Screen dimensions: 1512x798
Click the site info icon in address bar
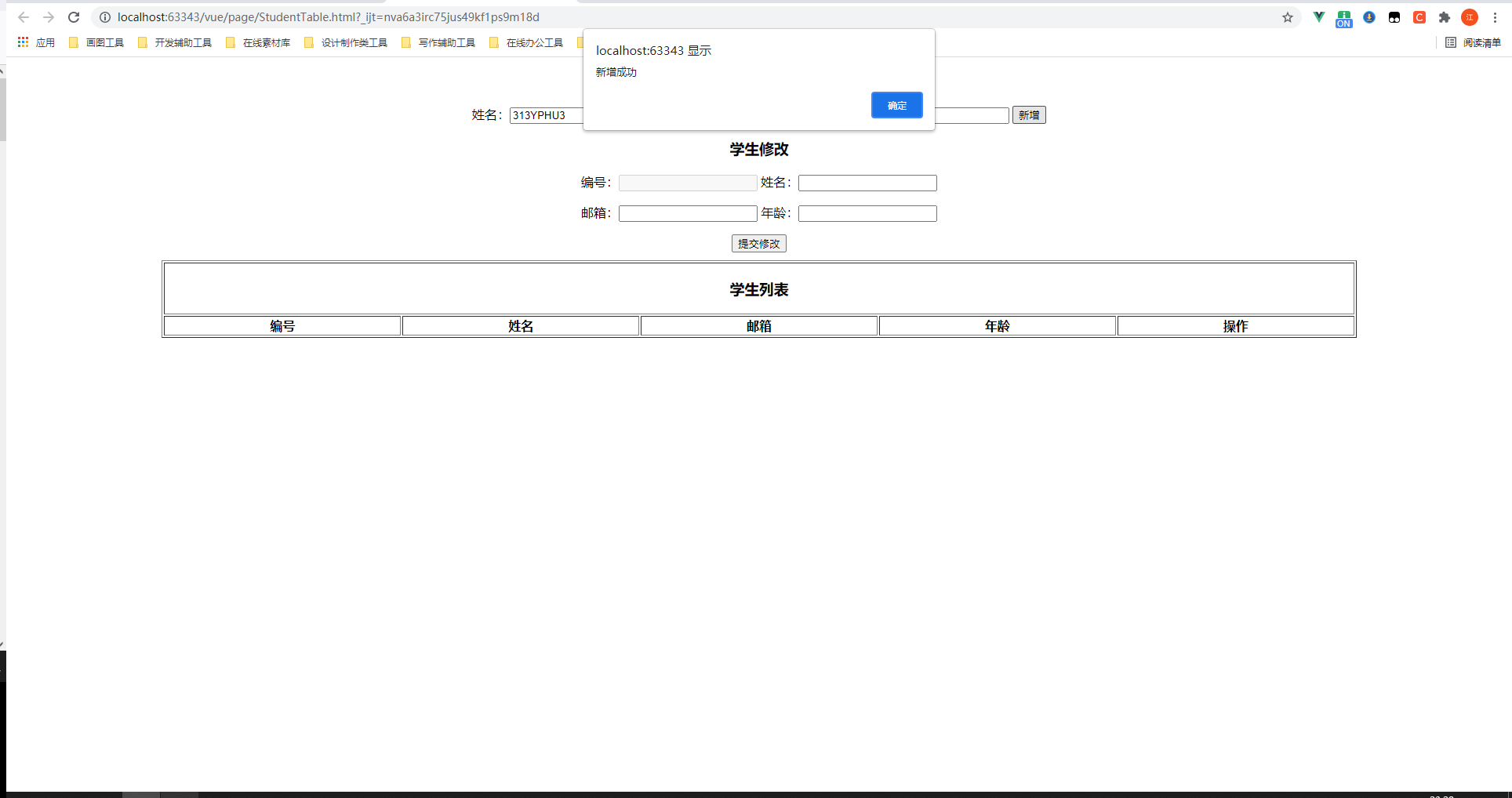(x=105, y=17)
